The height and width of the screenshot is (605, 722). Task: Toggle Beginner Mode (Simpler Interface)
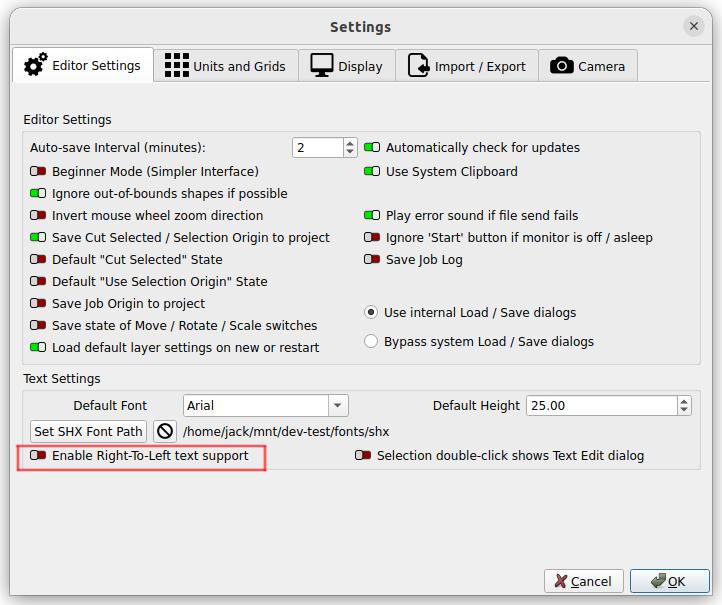point(38,172)
